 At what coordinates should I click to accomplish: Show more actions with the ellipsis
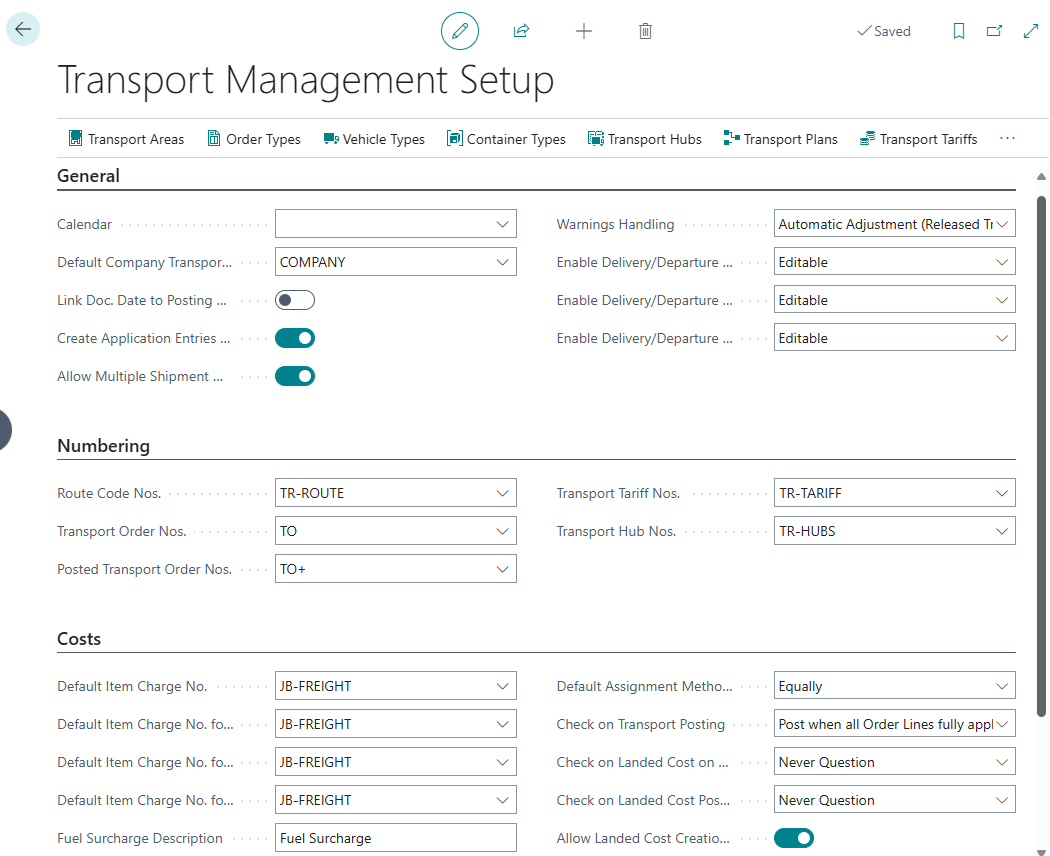point(1007,138)
